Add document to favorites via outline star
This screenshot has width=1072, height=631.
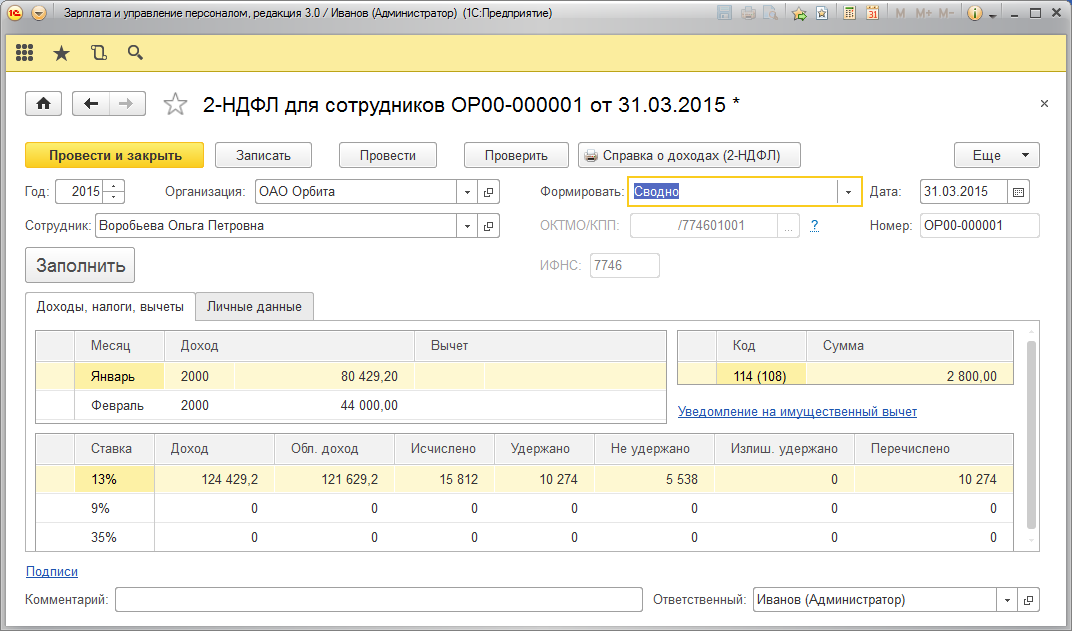coord(175,104)
